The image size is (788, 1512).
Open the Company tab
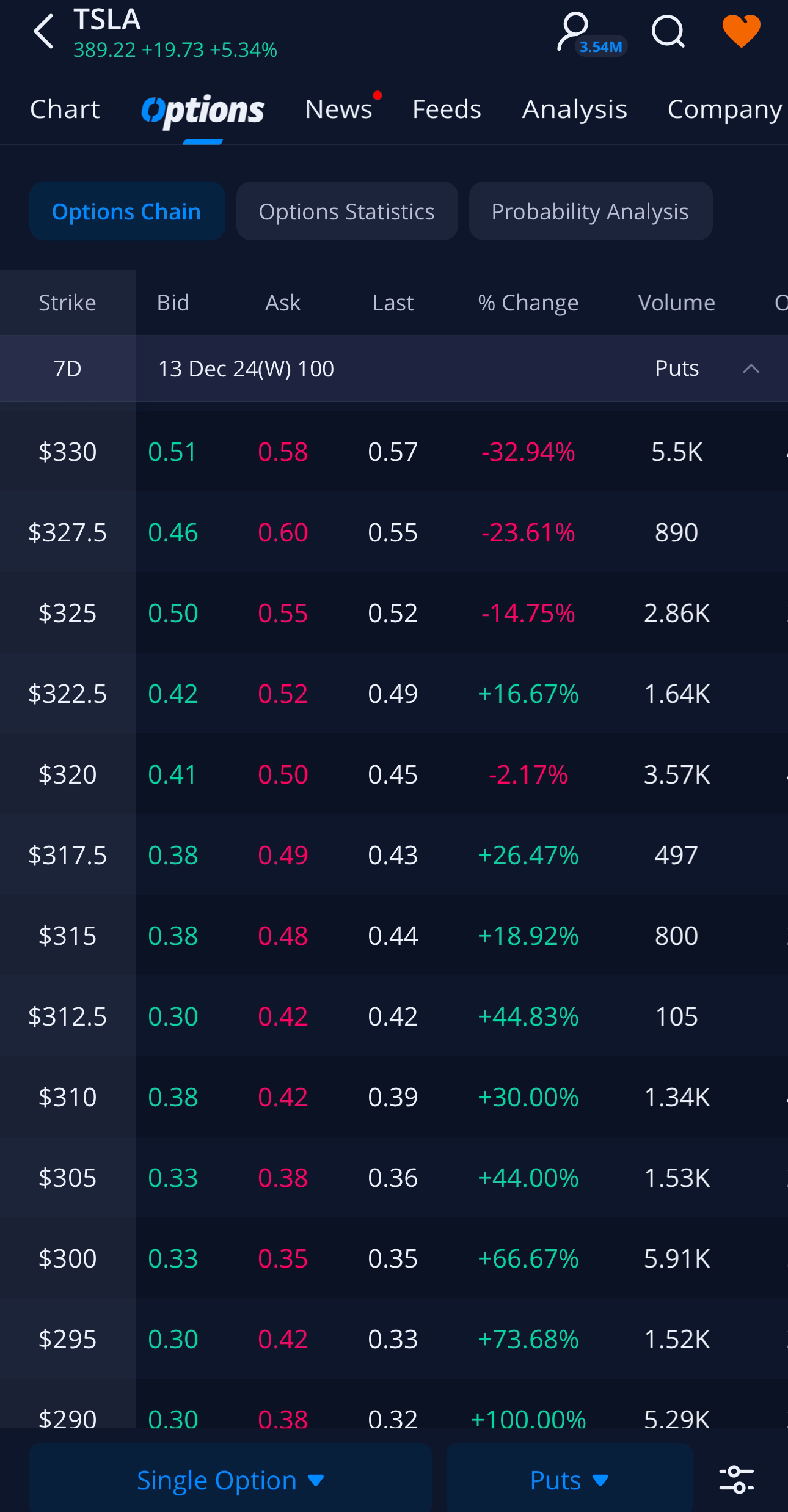724,109
